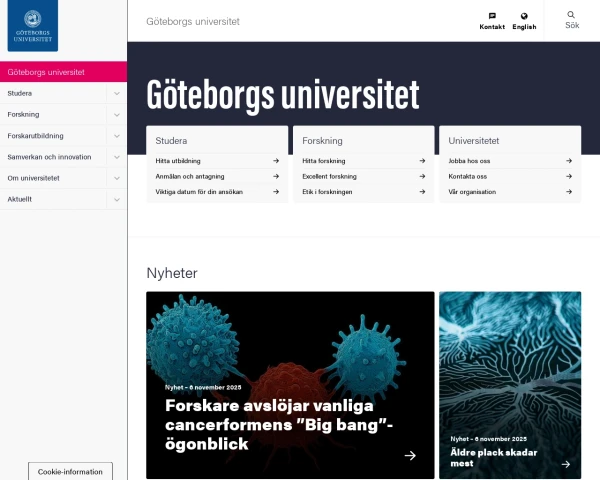Open the Kontakt speech bubble icon
The height and width of the screenshot is (480, 600).
[x=492, y=17]
